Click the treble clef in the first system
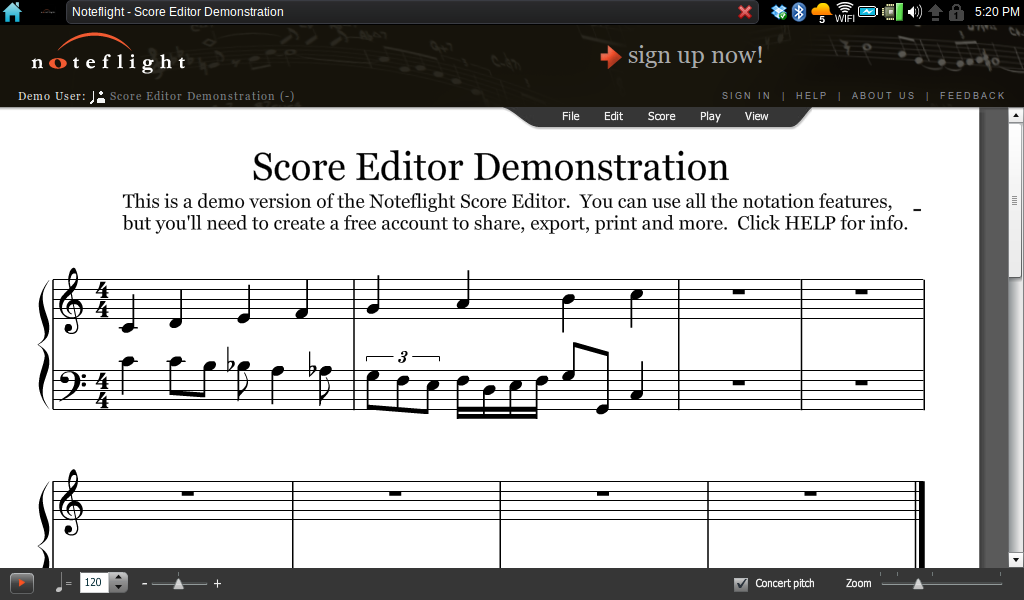The height and width of the screenshot is (600, 1024). [72, 300]
